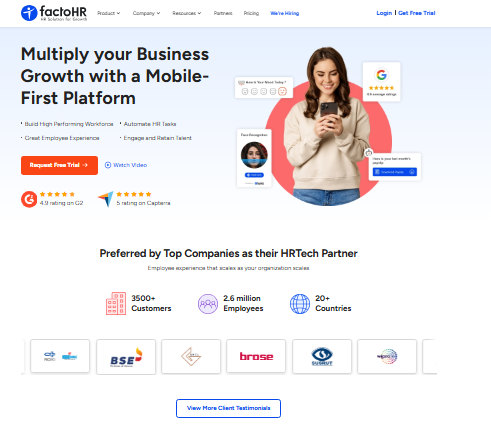The width and height of the screenshot is (491, 426).
Task: Click the play icon beside Watch Video
Action: point(108,165)
